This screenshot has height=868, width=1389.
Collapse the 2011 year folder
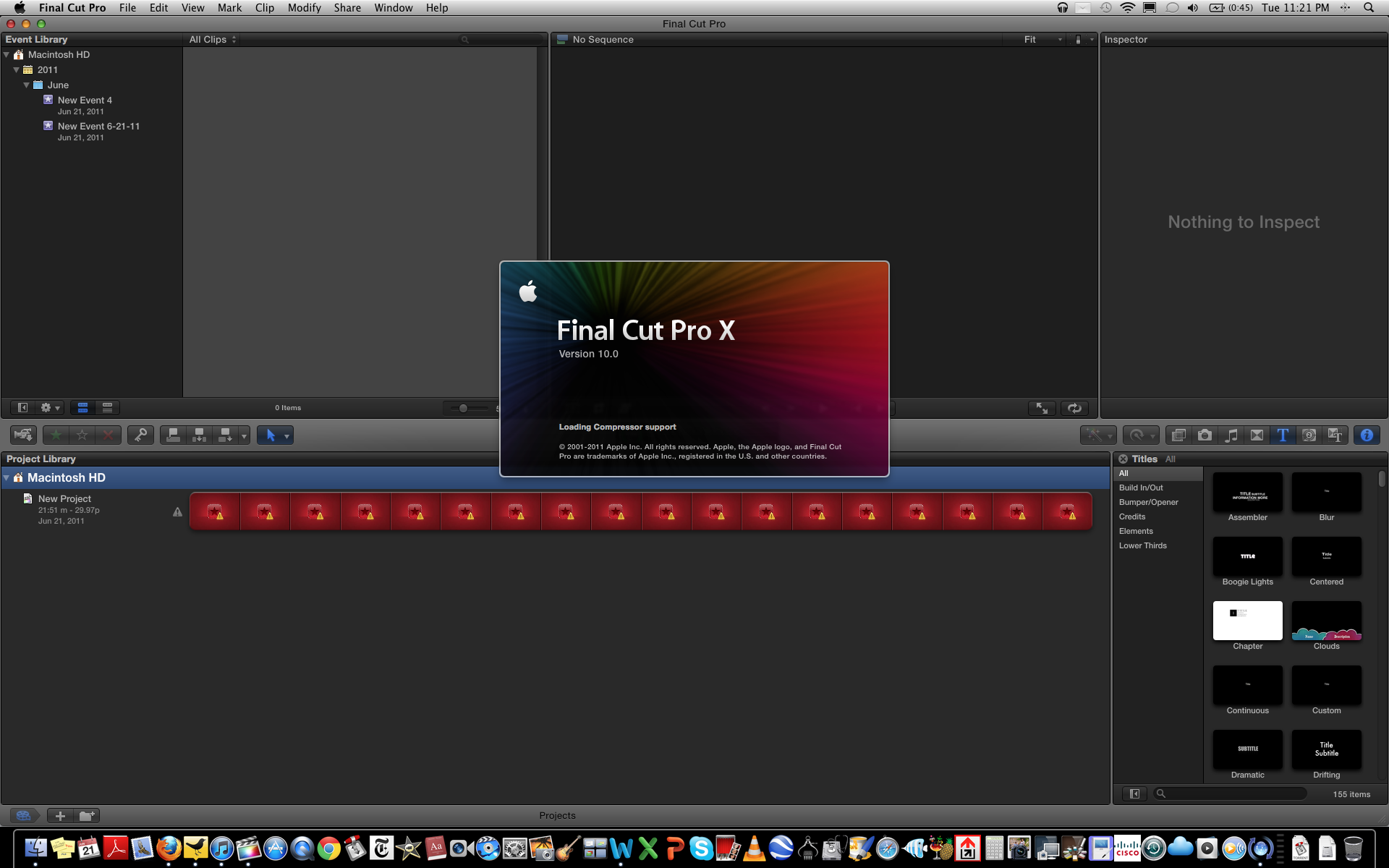point(16,70)
